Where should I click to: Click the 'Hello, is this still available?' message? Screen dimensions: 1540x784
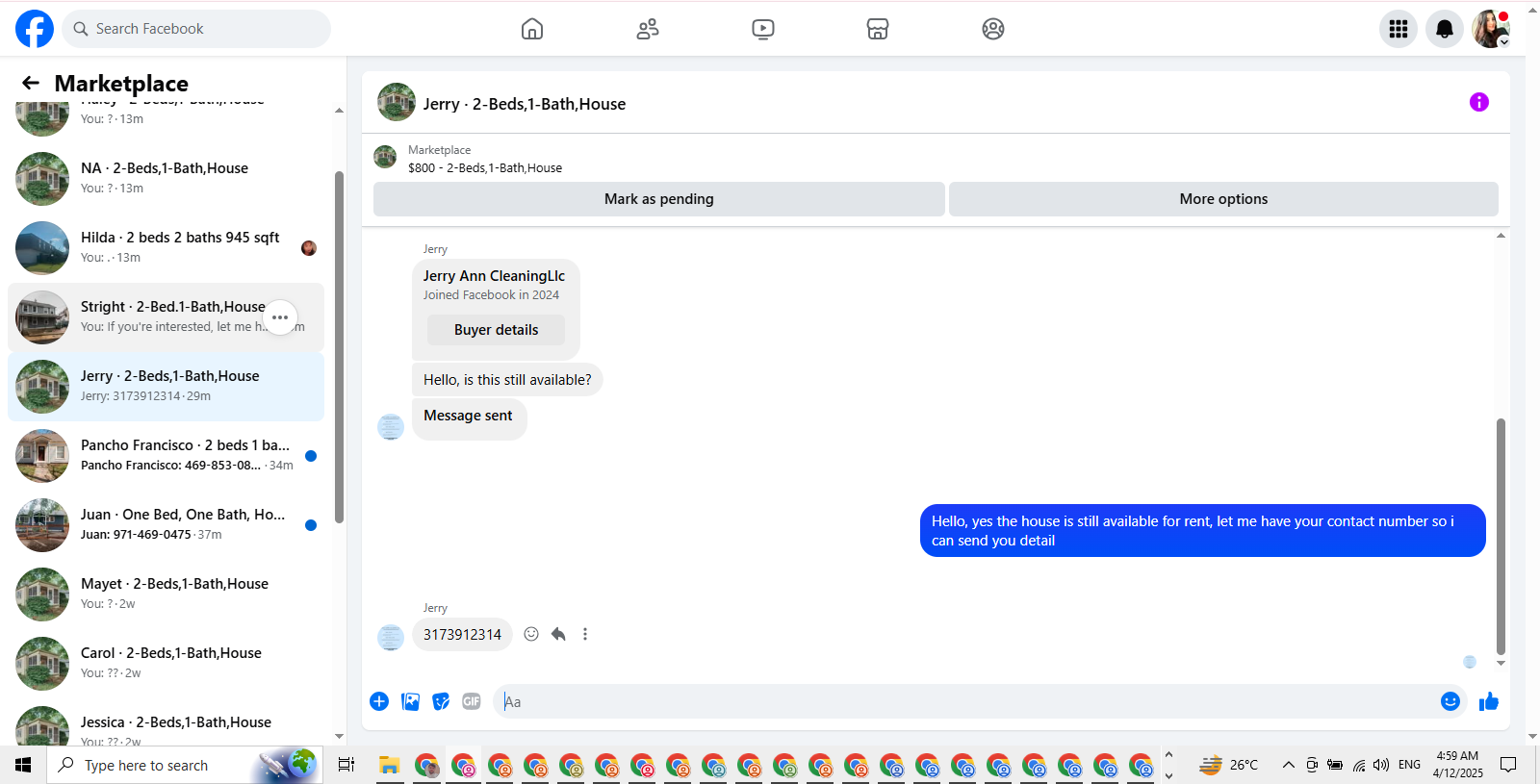pyautogui.click(x=507, y=380)
